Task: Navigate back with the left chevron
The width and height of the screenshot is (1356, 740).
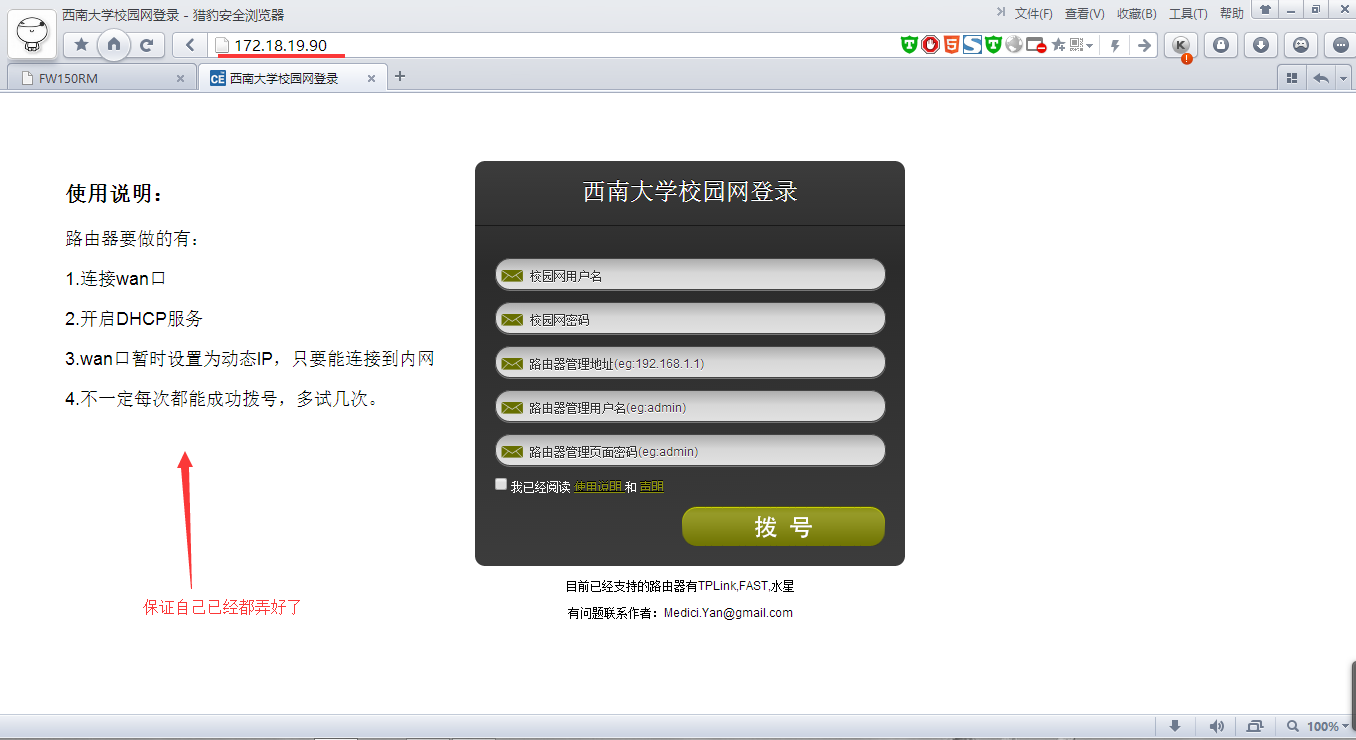Action: [190, 45]
